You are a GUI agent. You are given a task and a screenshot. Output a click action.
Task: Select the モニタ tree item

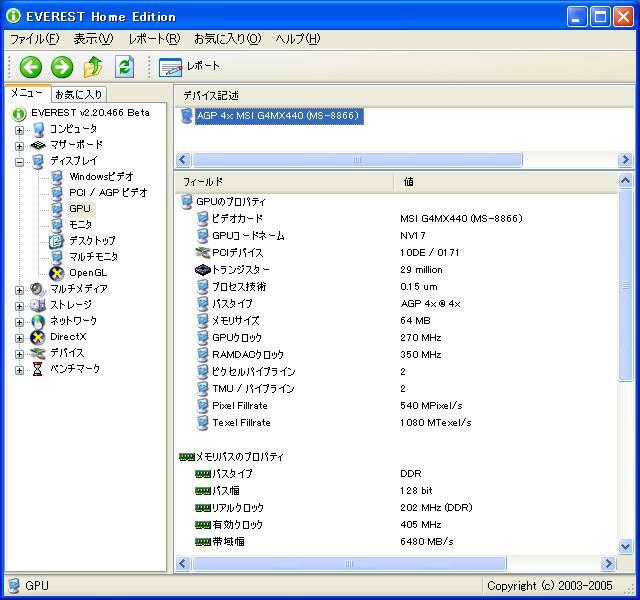coord(80,224)
